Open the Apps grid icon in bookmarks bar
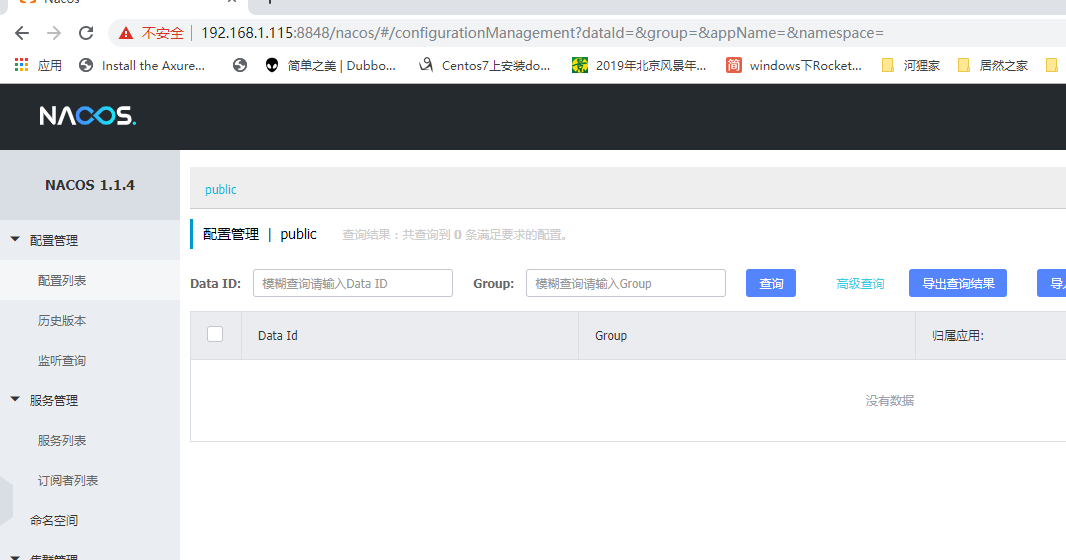 (x=22, y=65)
